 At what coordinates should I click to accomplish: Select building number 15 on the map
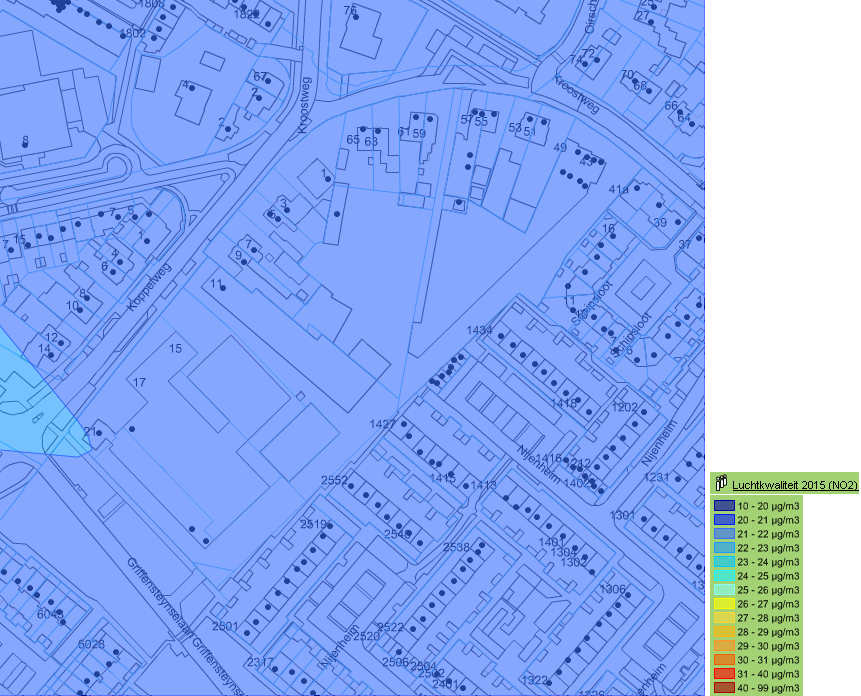(176, 348)
